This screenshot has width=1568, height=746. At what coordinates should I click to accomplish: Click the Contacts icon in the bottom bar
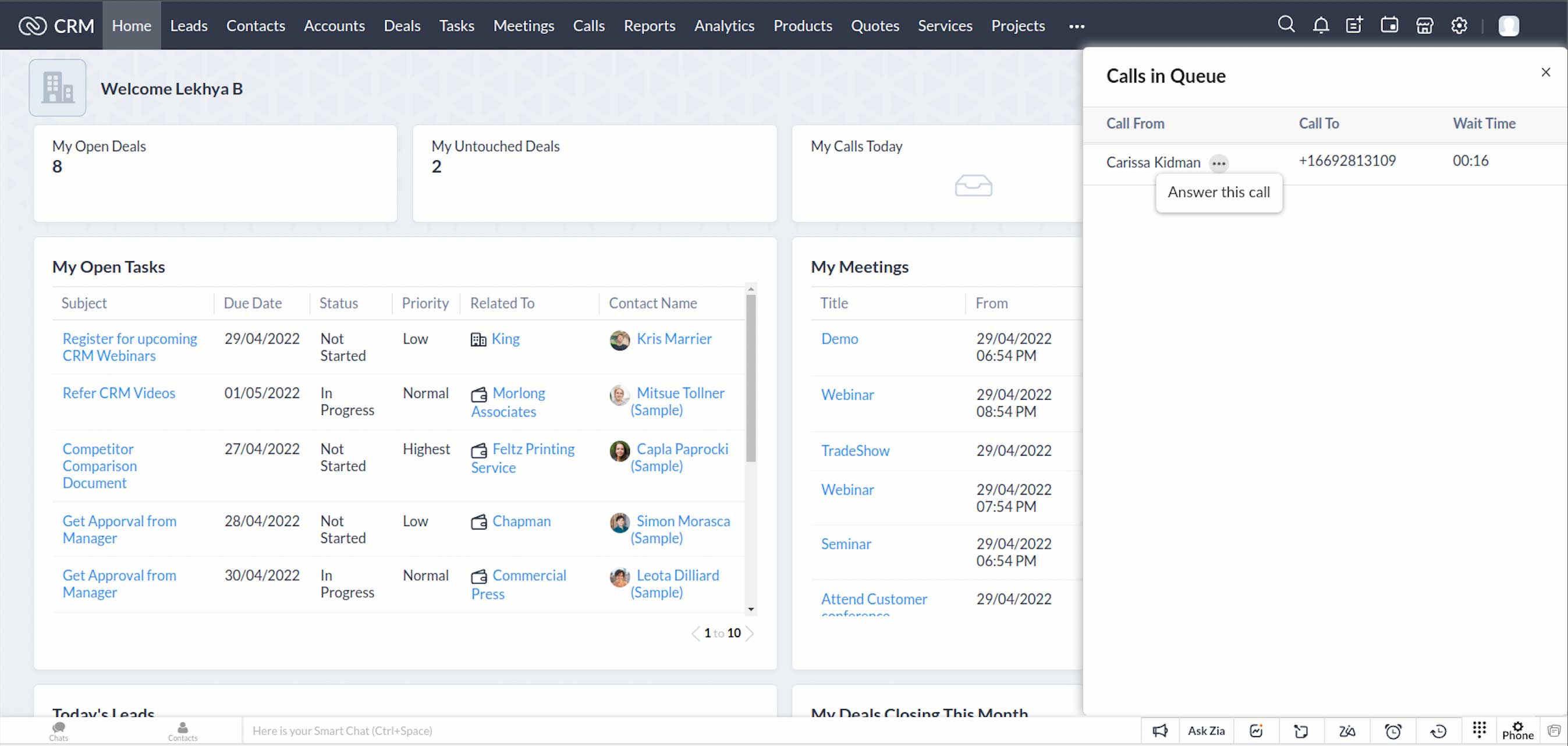coord(183,730)
